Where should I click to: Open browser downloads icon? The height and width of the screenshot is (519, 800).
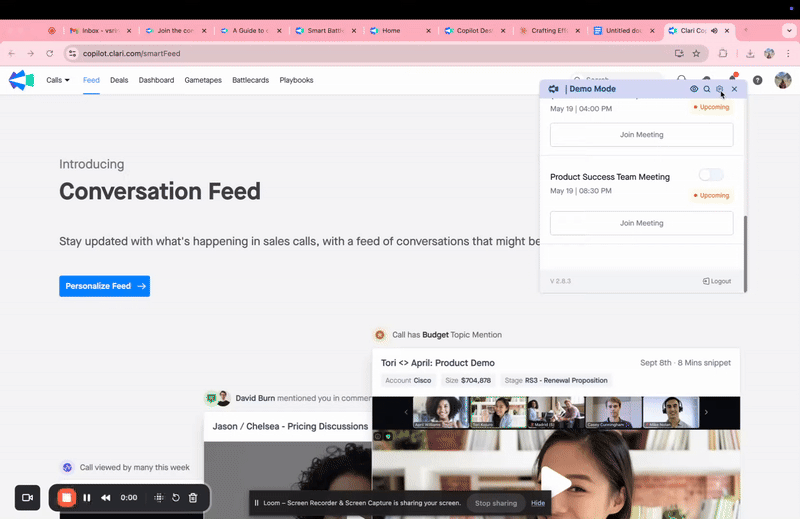[x=750, y=53]
